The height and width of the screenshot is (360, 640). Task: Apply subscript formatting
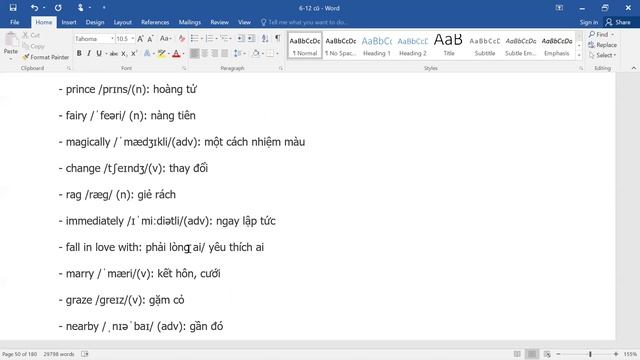pyautogui.click(x=124, y=53)
